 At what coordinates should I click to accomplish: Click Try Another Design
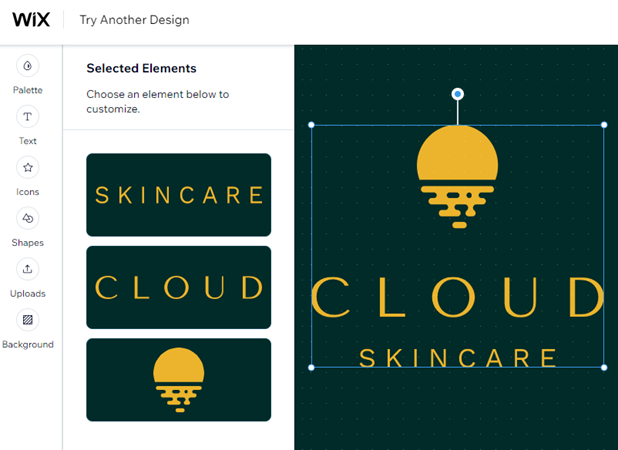pyautogui.click(x=134, y=20)
